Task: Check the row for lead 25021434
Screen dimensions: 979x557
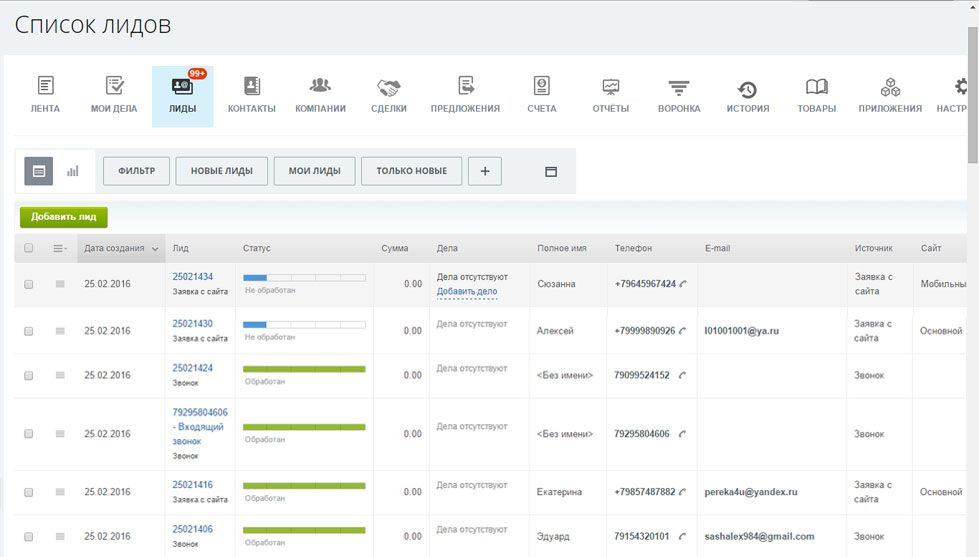Action: coord(29,284)
